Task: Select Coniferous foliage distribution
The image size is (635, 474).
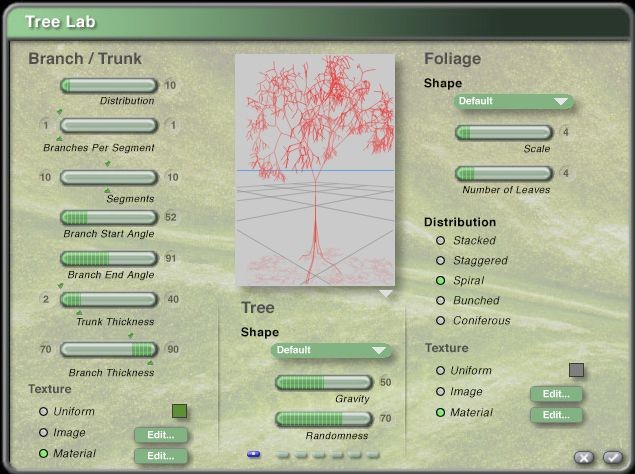Action: [441, 321]
